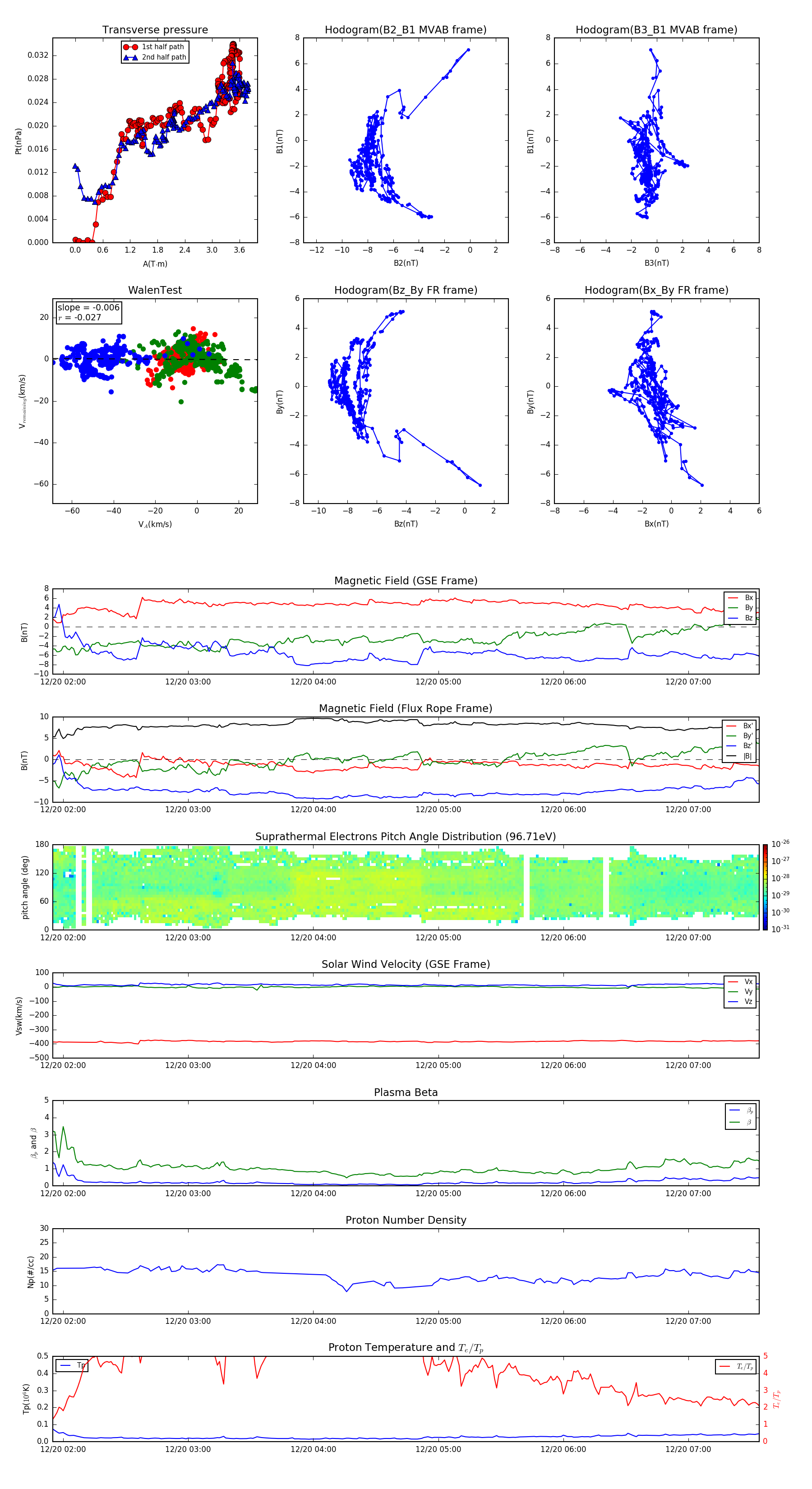
Task: Click the pitch angle distribution colorbar
Action: click(765, 887)
